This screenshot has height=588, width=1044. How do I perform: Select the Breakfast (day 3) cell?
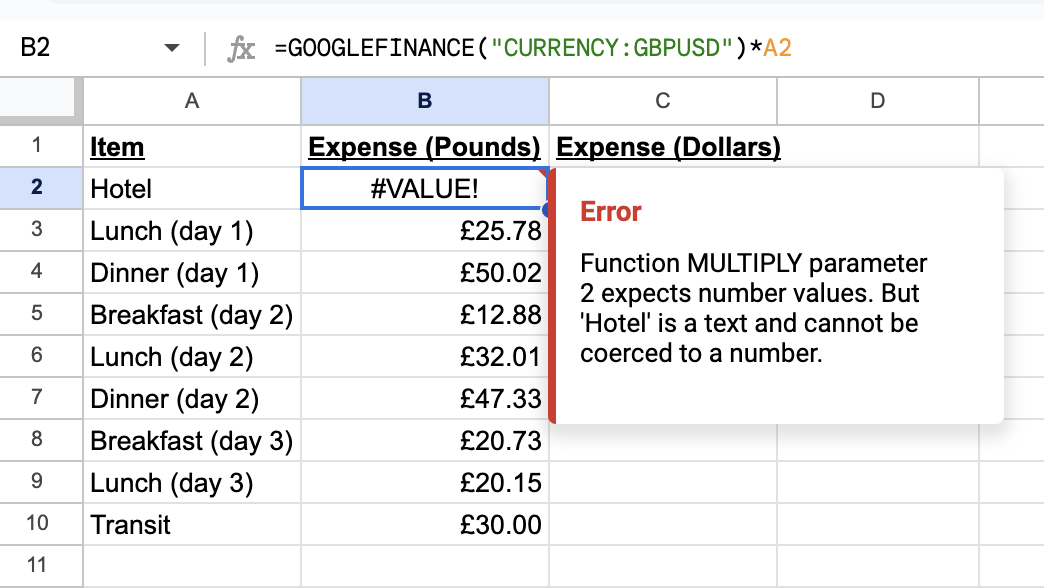pyautogui.click(x=191, y=440)
